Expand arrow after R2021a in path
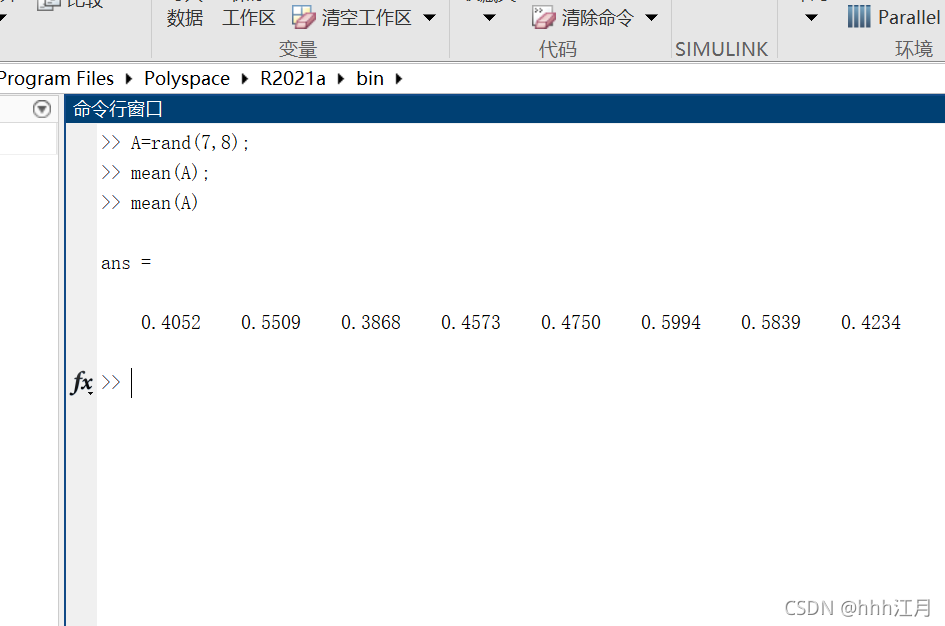Viewport: 945px width, 626px height. tap(341, 78)
